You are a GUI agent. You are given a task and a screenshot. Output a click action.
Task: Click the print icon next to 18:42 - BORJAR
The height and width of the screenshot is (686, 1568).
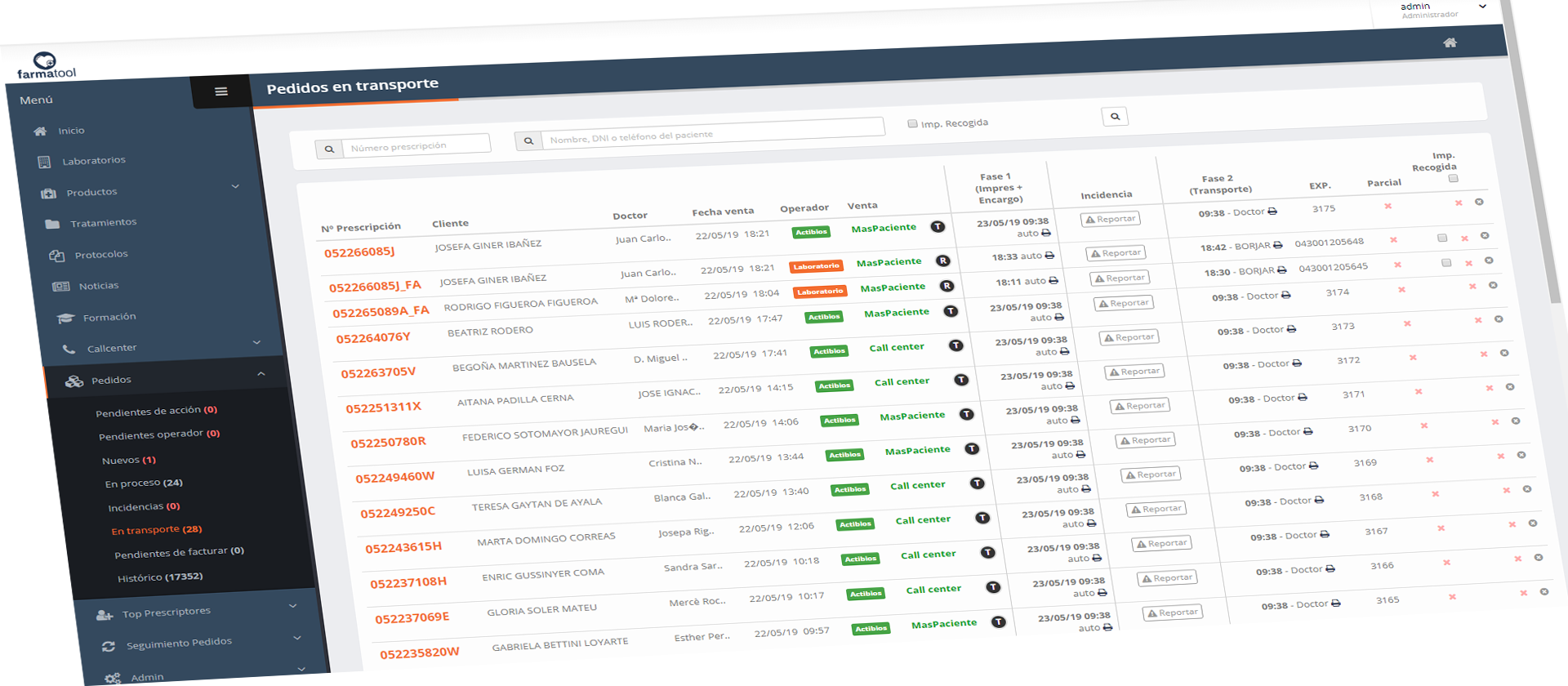[1277, 245]
